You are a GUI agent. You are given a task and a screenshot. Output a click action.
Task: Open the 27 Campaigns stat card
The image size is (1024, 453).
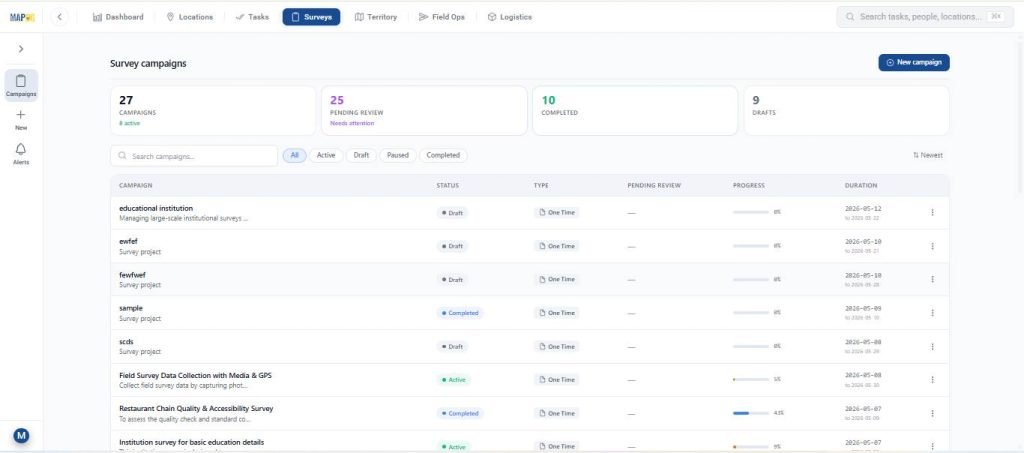[x=213, y=111]
